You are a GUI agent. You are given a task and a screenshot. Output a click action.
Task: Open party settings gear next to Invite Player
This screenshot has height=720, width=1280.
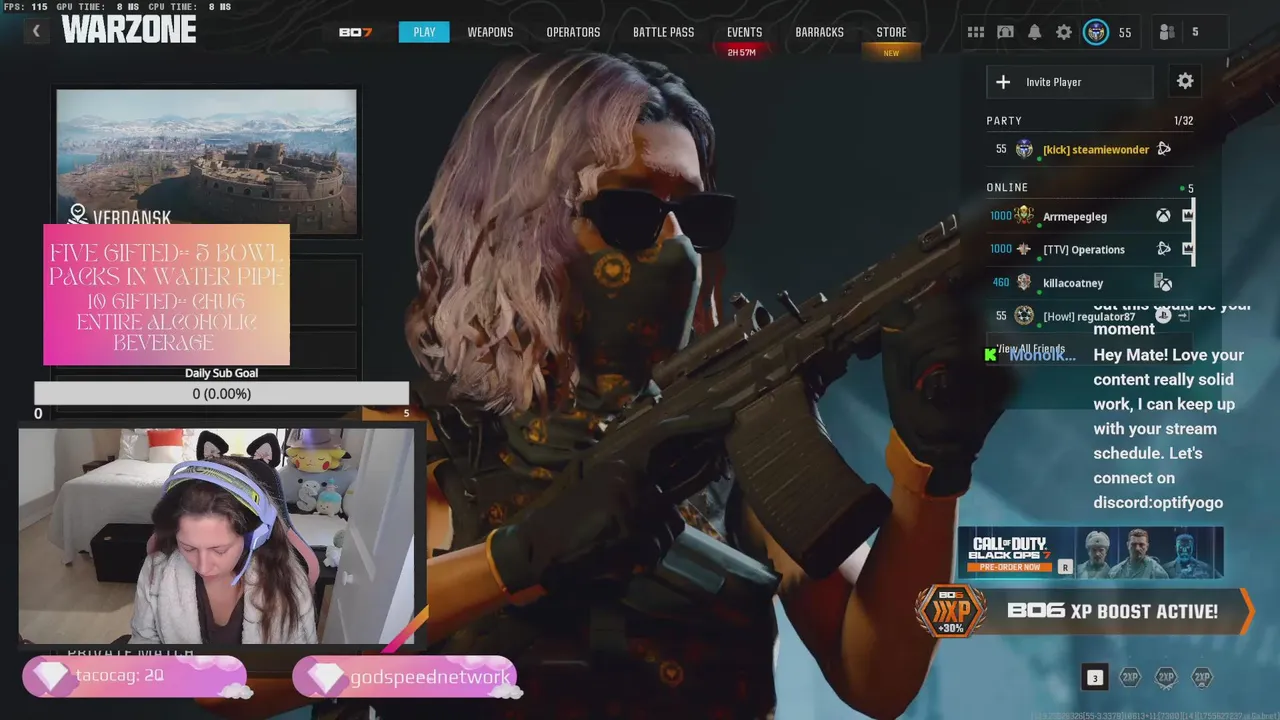pos(1185,81)
